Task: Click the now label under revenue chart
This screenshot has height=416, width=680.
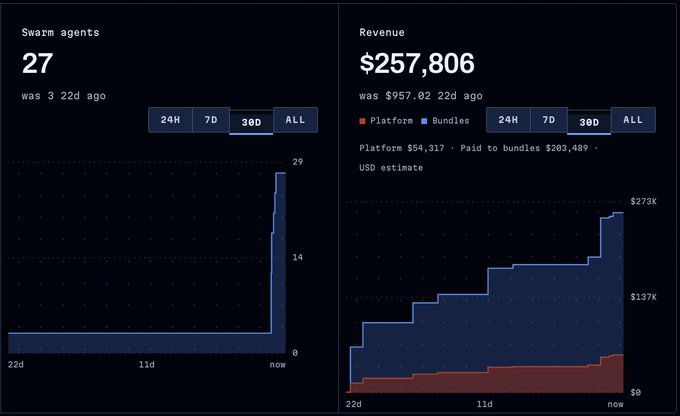Action: tap(615, 404)
